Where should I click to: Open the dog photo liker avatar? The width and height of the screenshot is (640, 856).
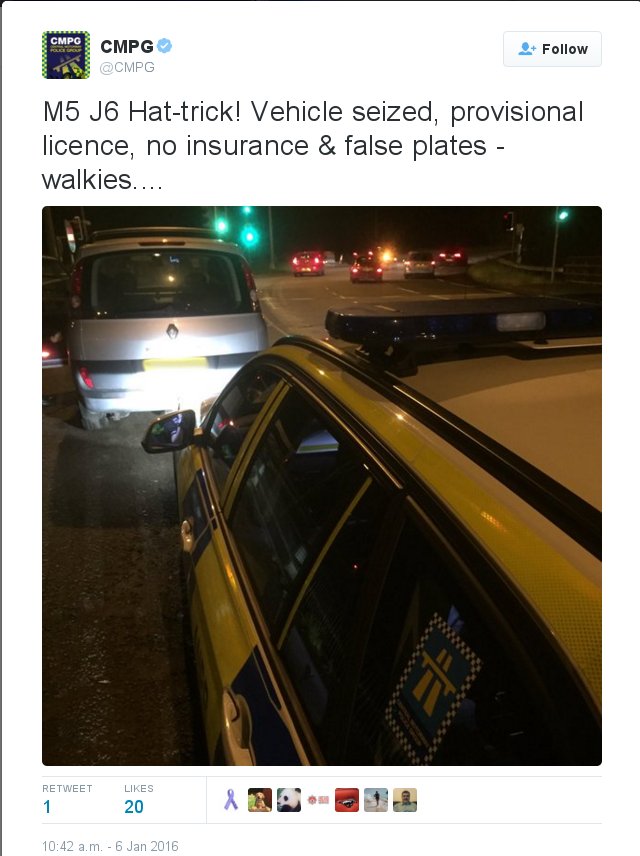tap(259, 800)
